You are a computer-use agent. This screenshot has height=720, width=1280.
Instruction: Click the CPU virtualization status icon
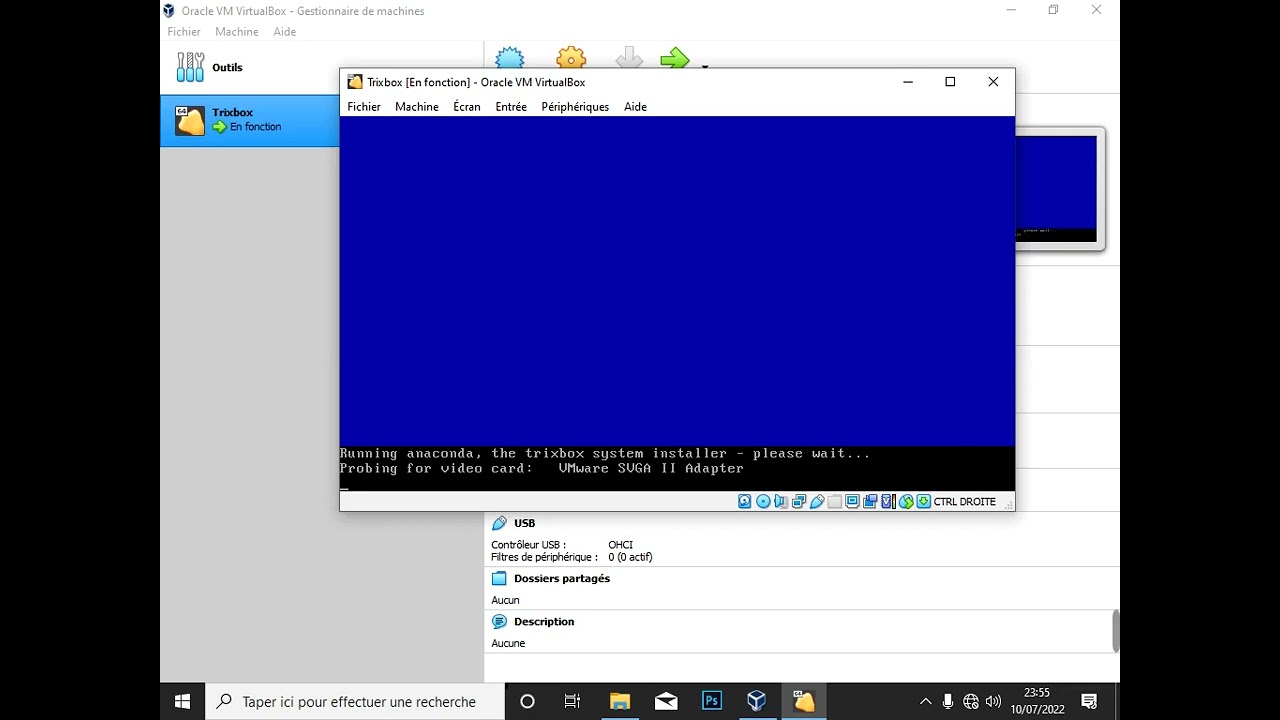(x=888, y=502)
